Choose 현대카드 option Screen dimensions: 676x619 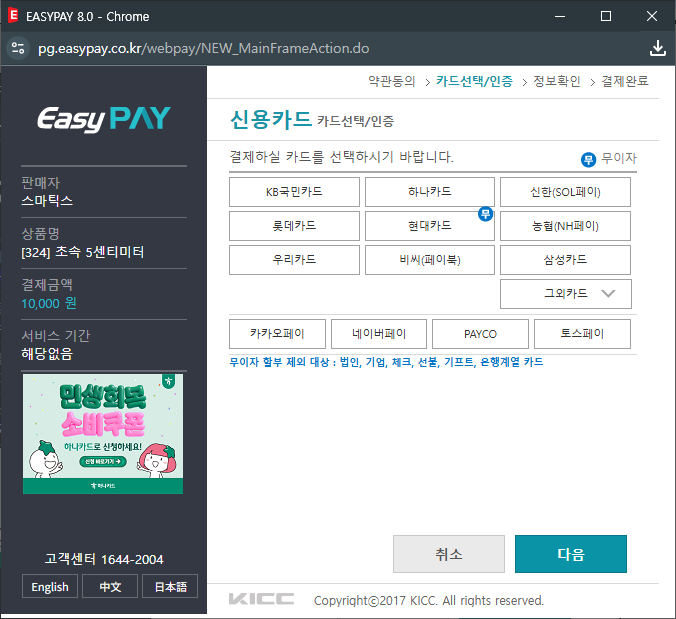point(429,226)
